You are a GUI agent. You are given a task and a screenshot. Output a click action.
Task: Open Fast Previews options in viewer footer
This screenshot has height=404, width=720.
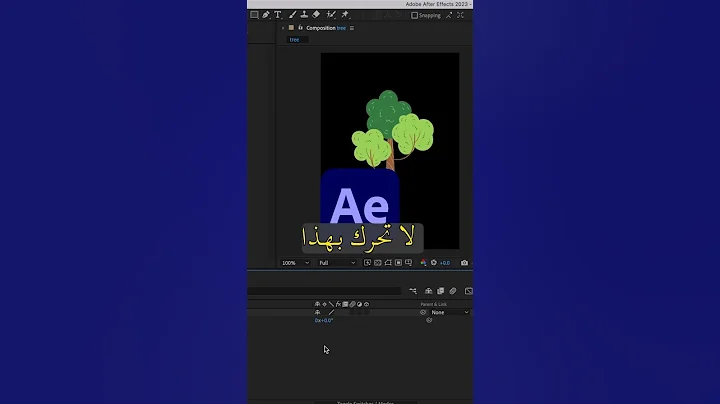pos(367,263)
